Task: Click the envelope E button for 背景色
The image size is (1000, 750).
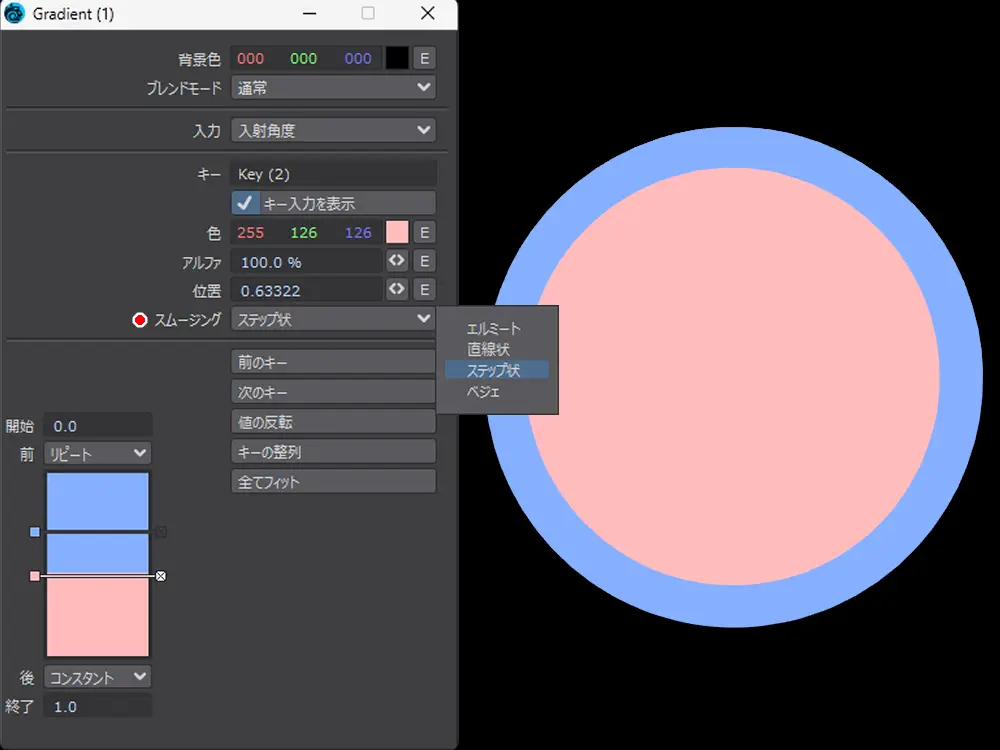Action: [x=424, y=58]
